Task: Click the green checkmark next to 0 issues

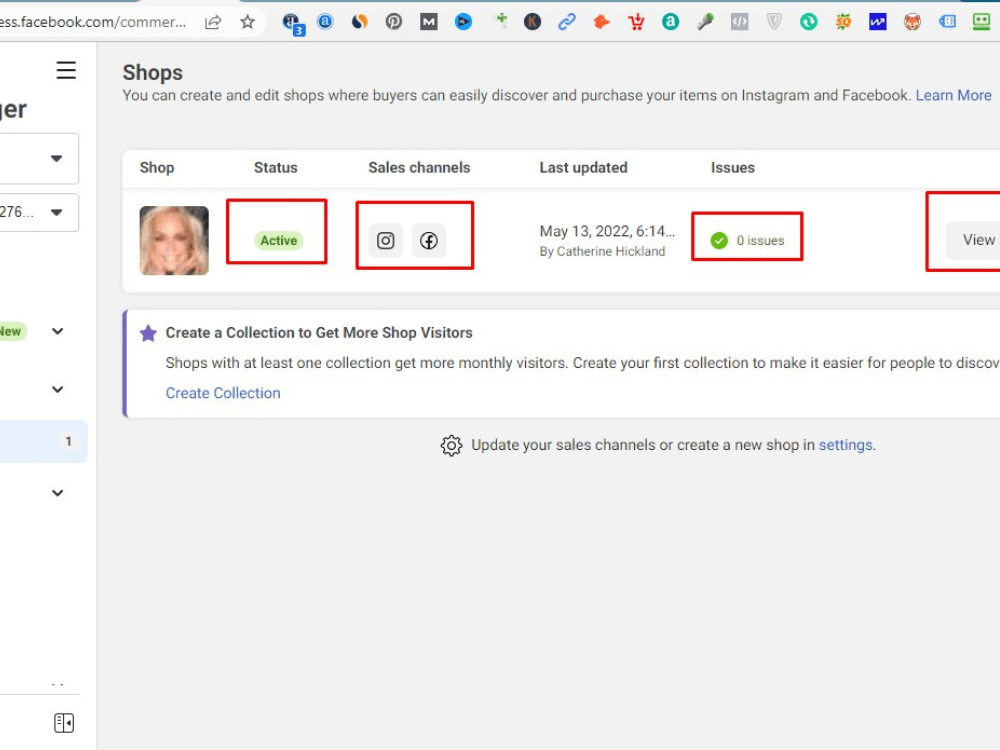Action: (x=719, y=240)
